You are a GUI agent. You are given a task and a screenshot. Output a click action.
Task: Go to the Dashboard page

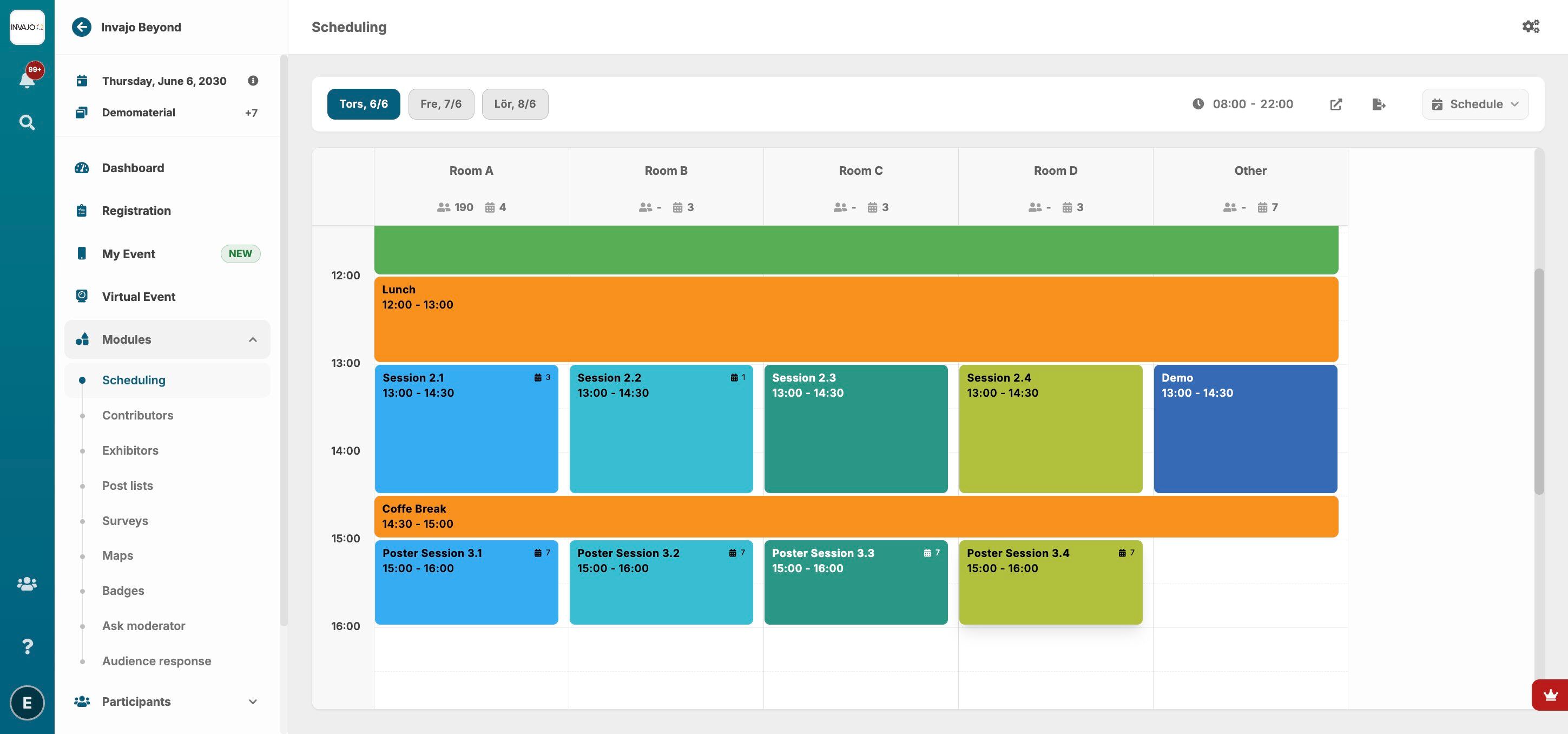(133, 168)
